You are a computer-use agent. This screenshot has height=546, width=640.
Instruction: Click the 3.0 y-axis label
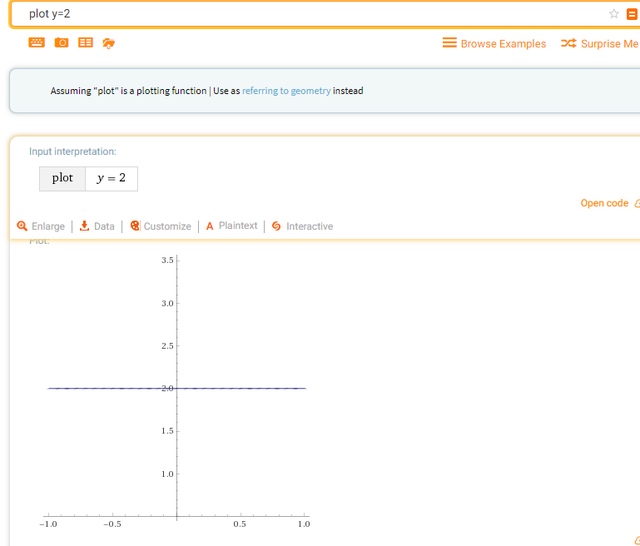pos(167,303)
